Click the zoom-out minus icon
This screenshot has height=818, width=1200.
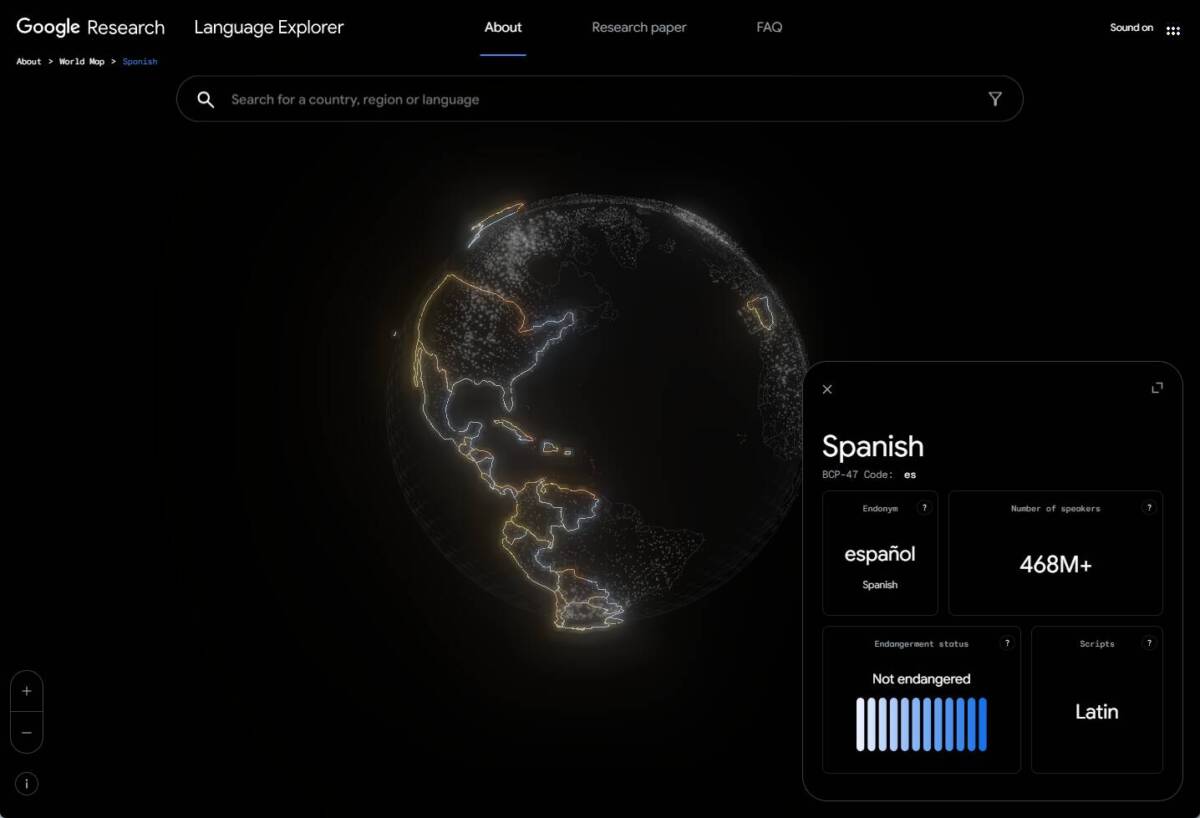pyautogui.click(x=26, y=733)
